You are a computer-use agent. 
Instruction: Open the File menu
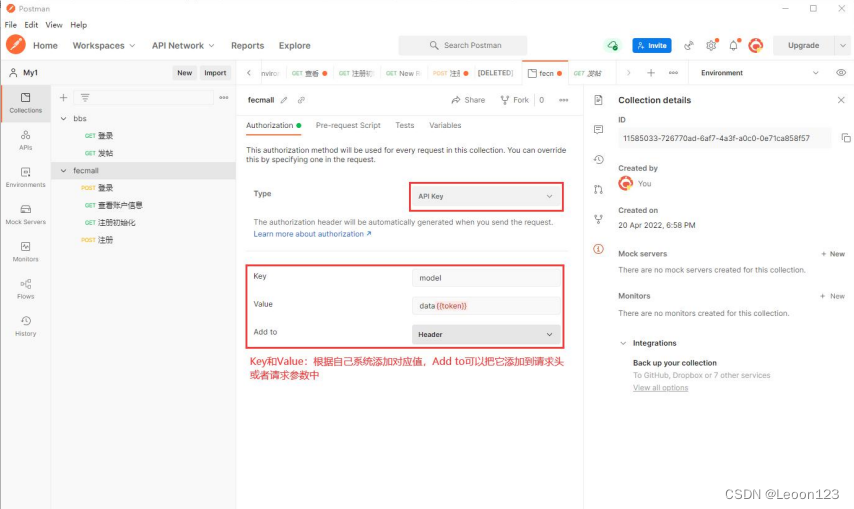[10, 24]
